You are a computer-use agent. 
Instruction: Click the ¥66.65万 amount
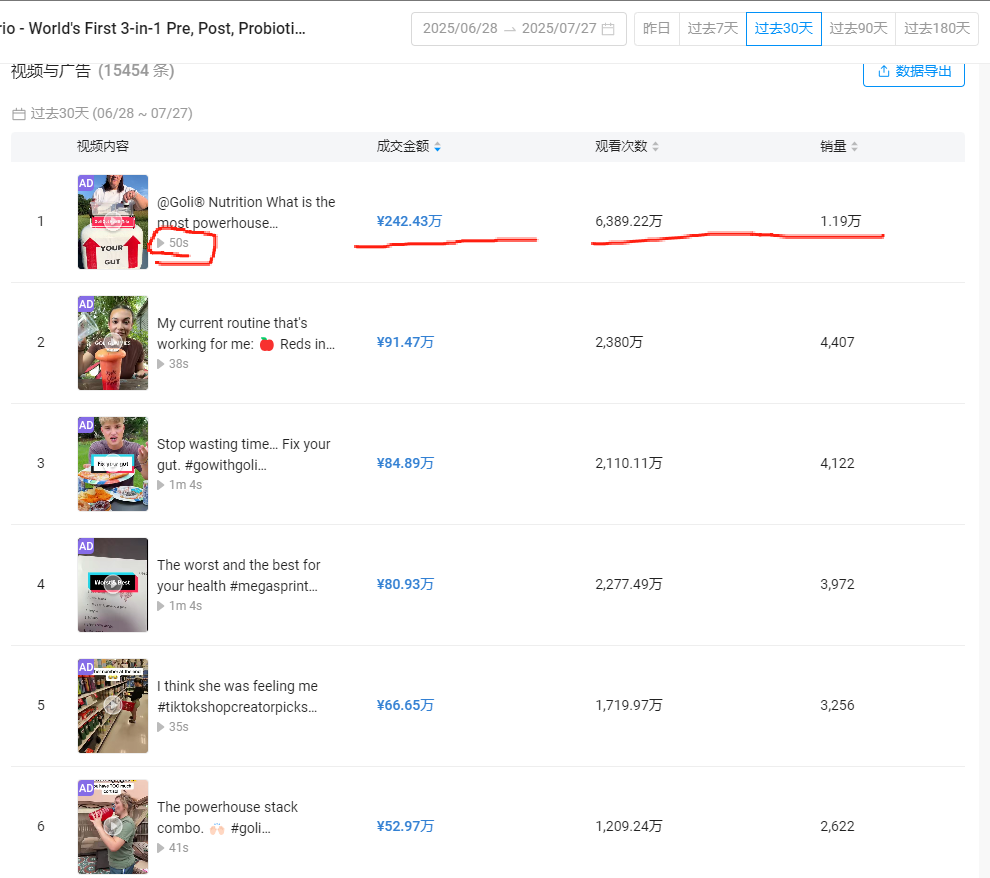click(x=405, y=706)
